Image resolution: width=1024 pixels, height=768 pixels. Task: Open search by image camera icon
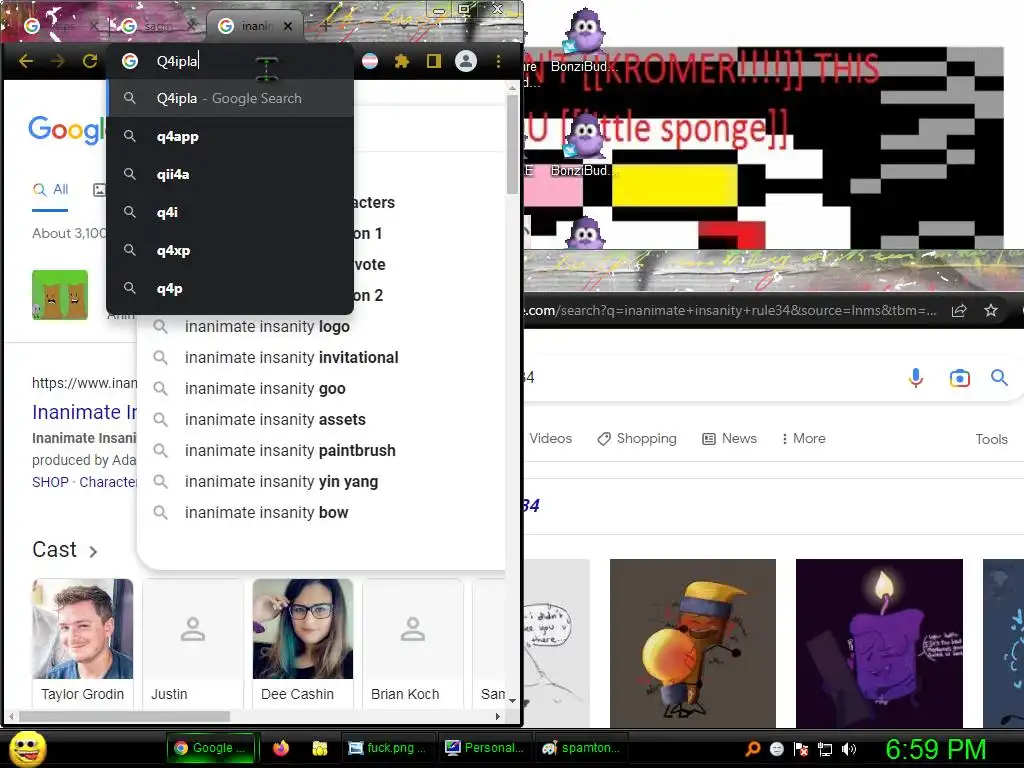959,378
